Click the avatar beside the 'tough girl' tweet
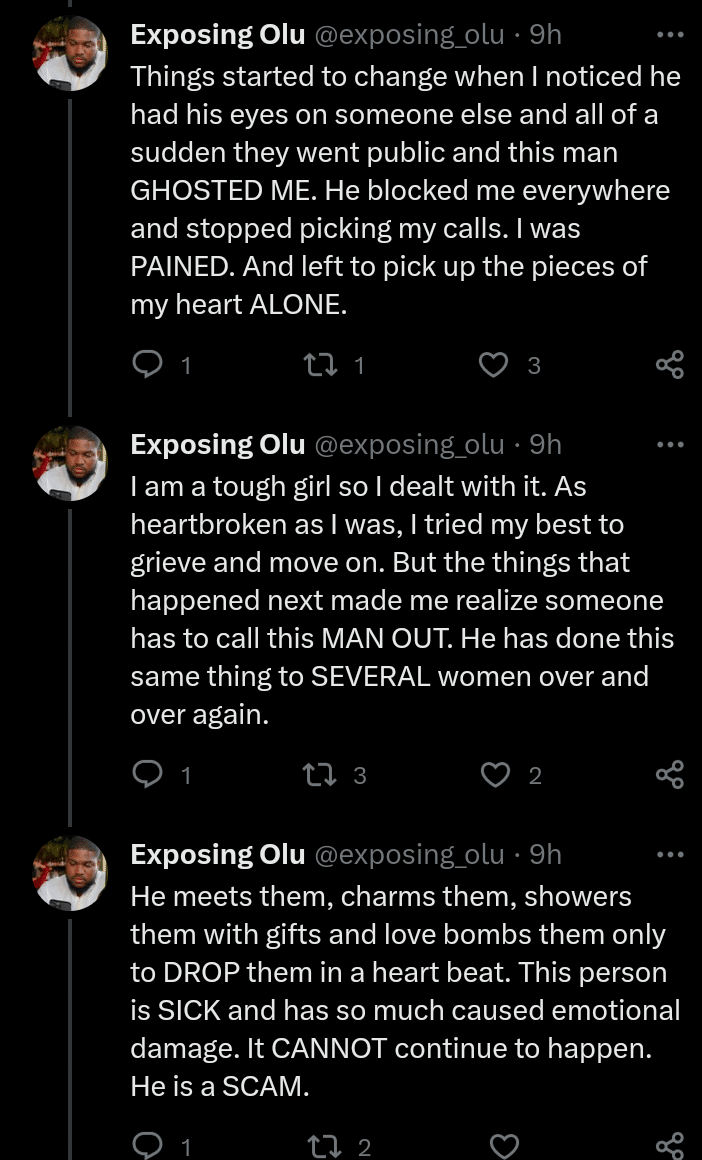The height and width of the screenshot is (1160, 702). [70, 463]
